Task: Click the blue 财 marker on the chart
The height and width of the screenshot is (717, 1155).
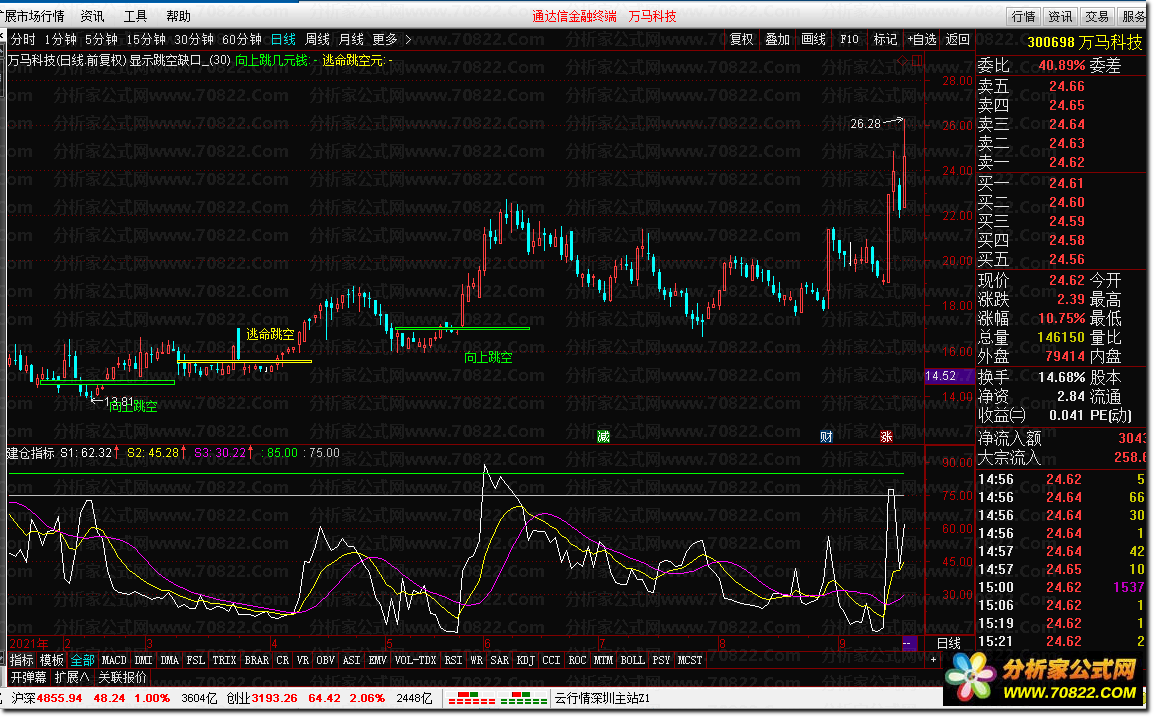Action: pos(826,436)
